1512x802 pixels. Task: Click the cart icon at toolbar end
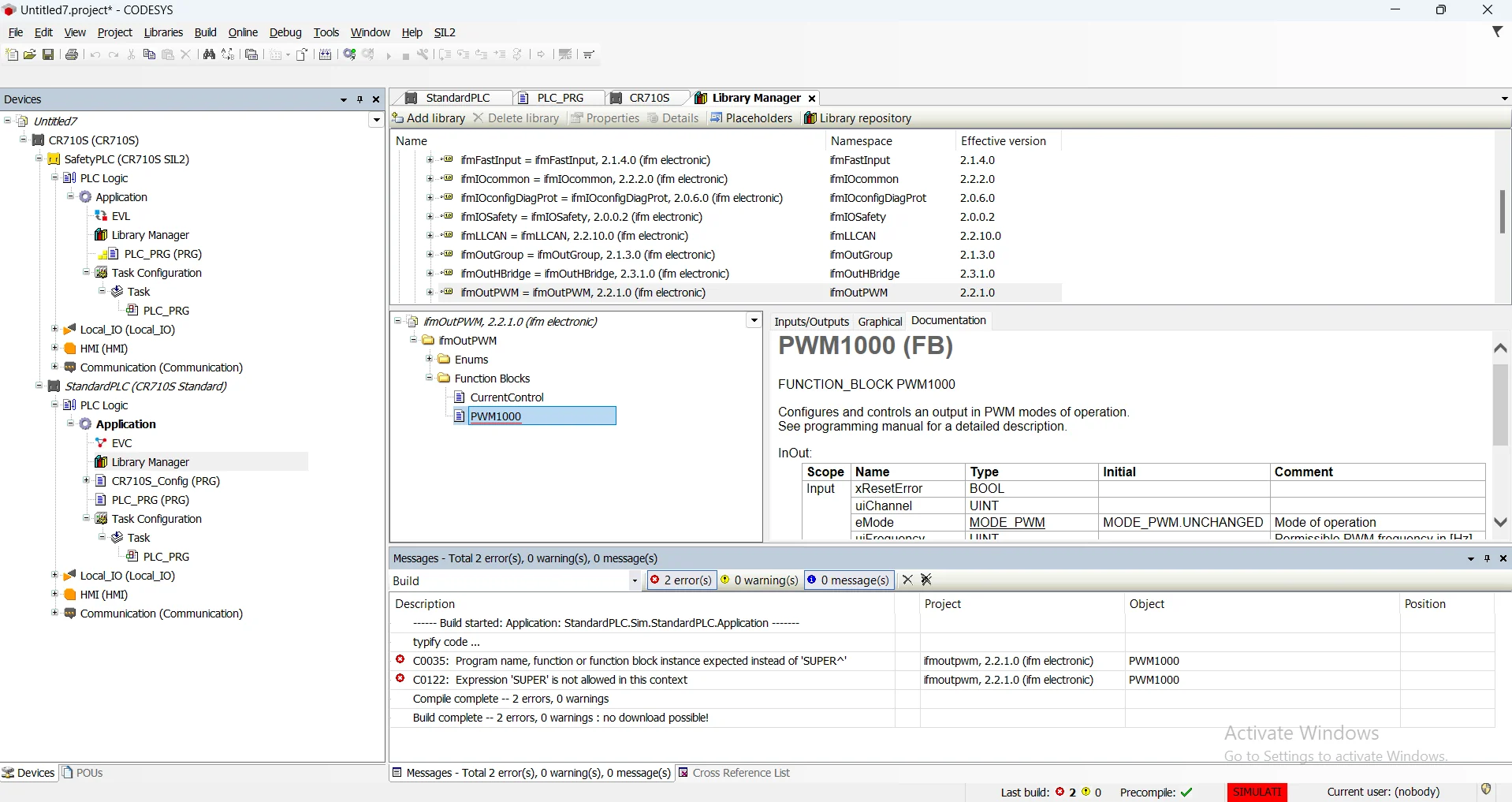pos(589,54)
